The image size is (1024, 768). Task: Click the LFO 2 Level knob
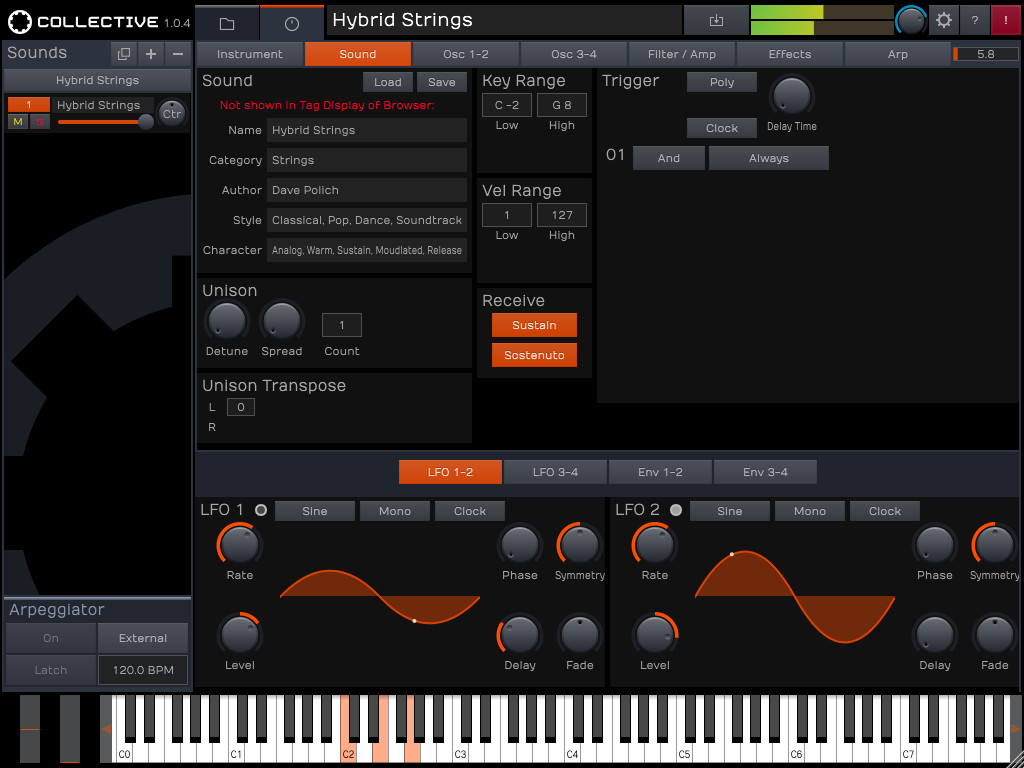[654, 635]
